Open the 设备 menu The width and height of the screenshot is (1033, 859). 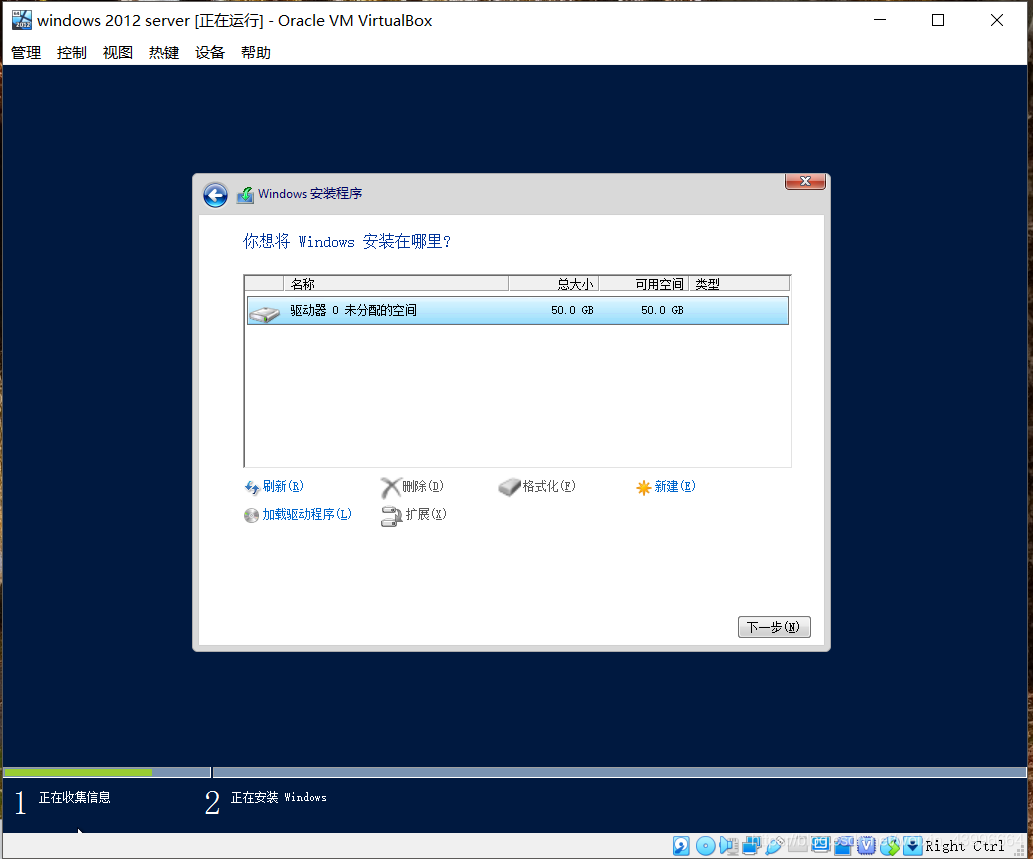click(x=210, y=53)
